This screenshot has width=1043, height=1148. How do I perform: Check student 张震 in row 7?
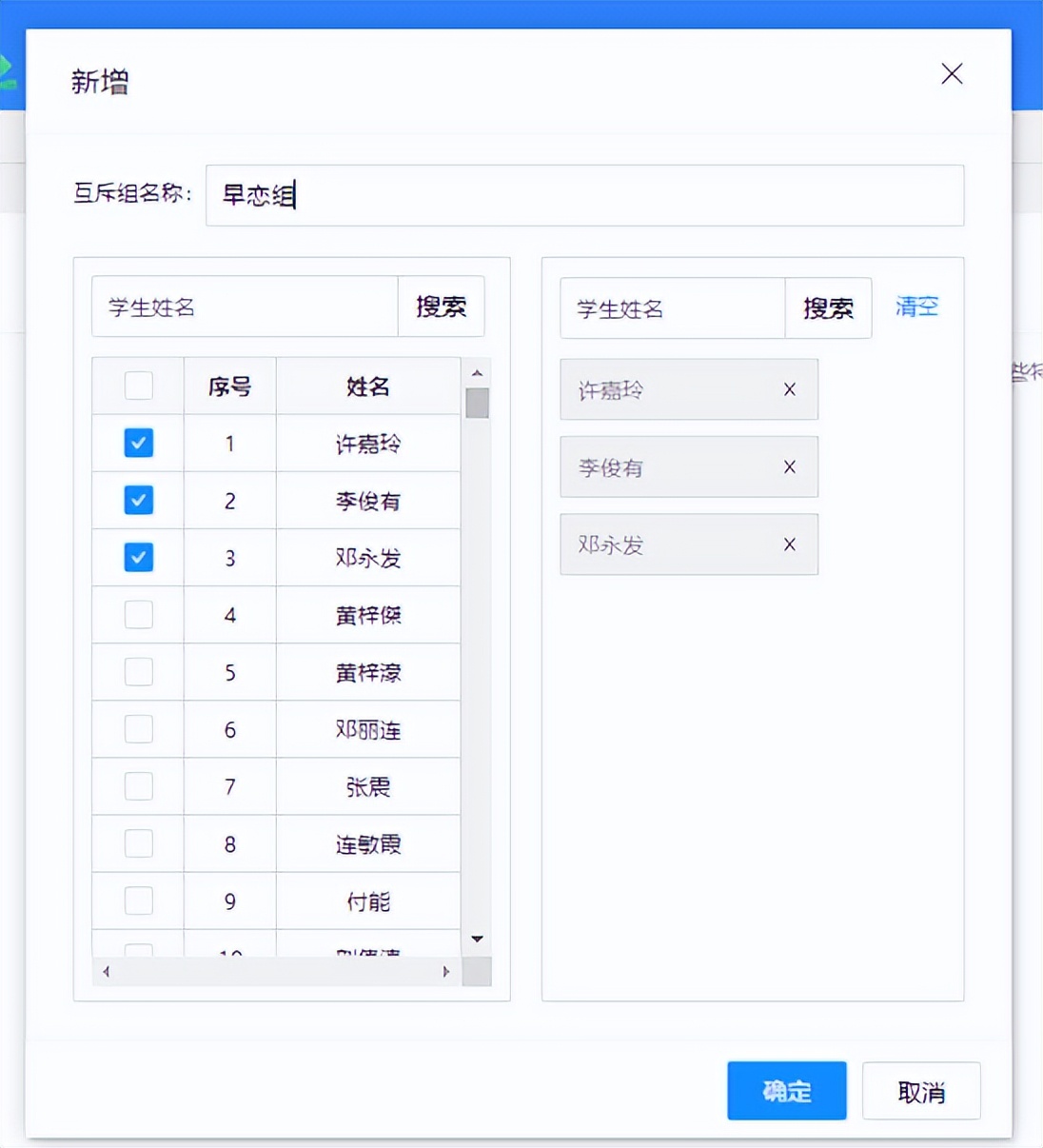click(x=138, y=786)
